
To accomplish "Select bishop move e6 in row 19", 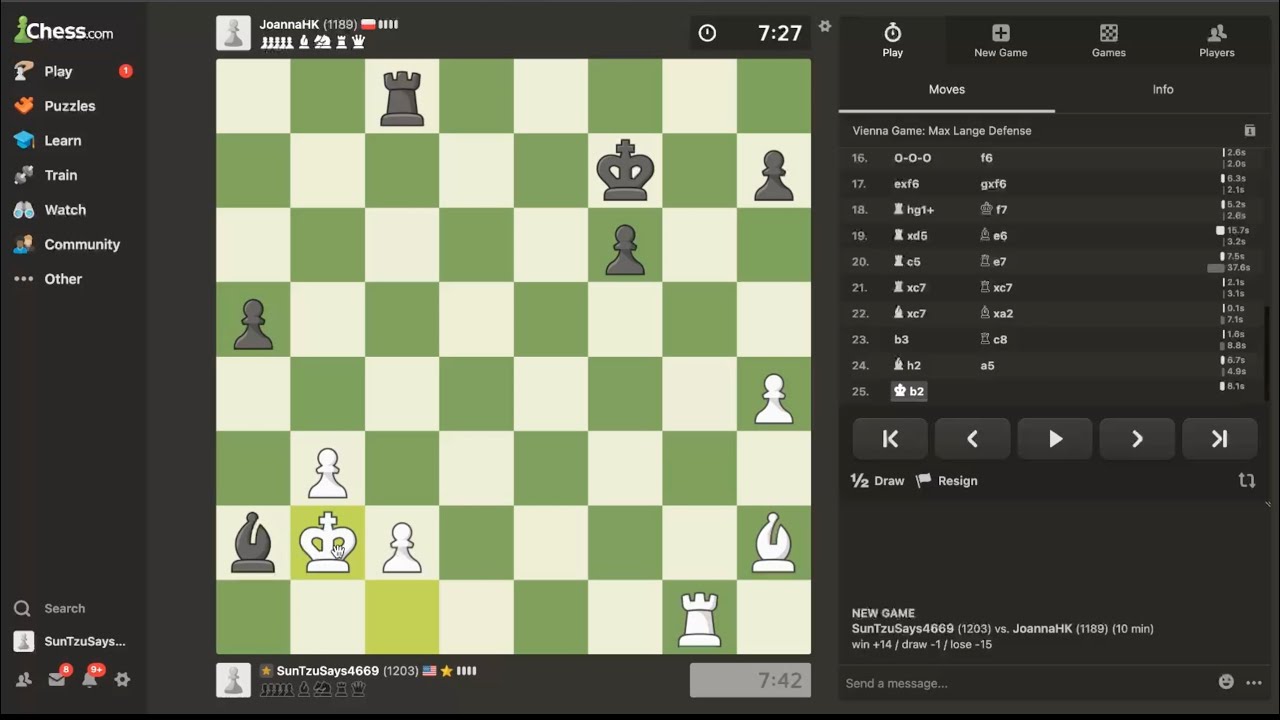I will [993, 236].
